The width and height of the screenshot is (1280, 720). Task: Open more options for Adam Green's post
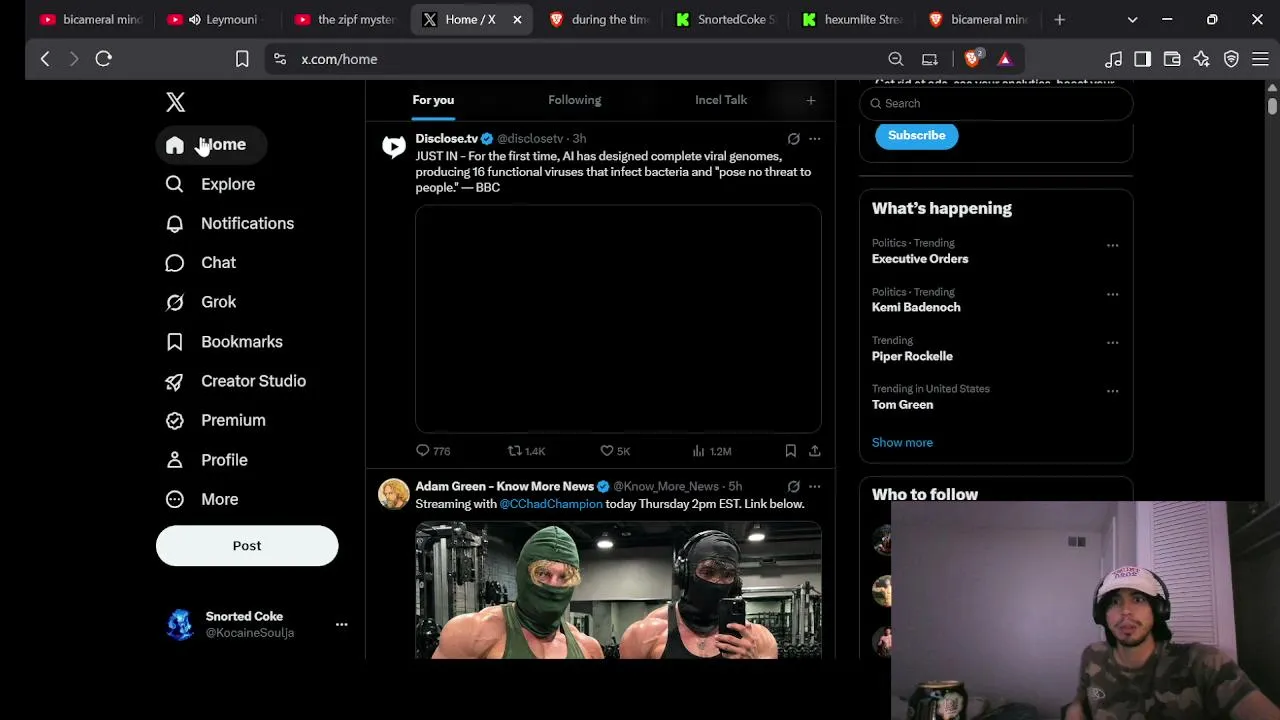click(x=815, y=487)
